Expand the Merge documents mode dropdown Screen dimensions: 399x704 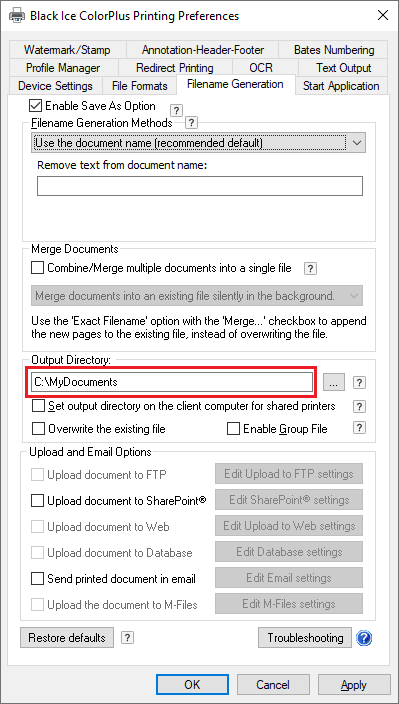pos(197,296)
